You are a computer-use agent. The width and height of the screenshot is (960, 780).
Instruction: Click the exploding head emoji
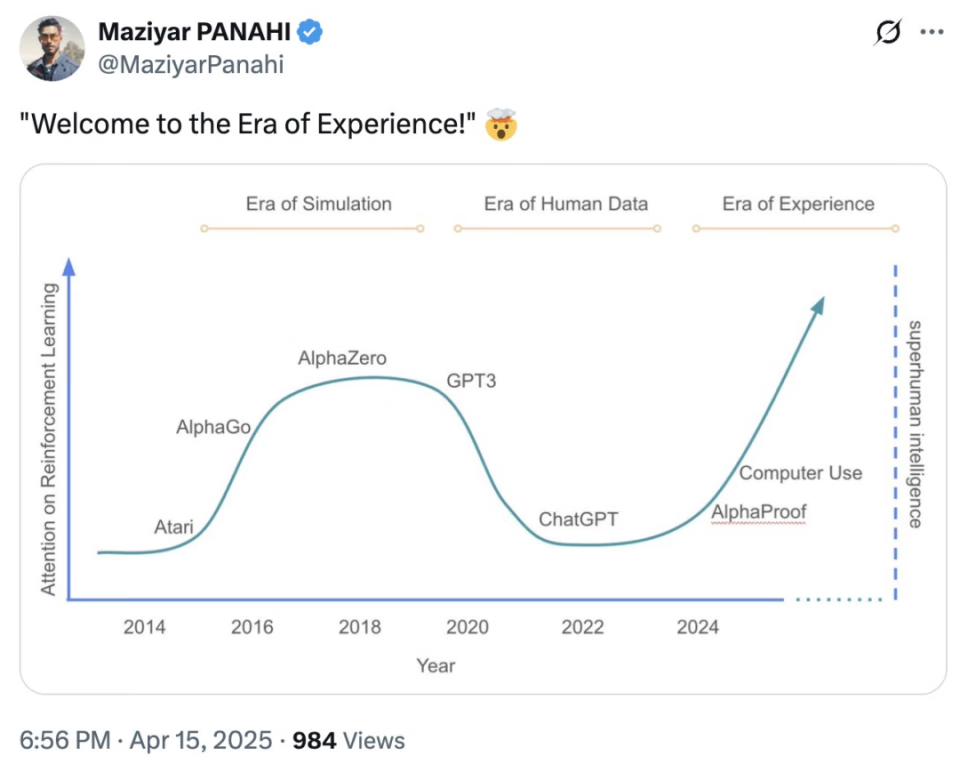(x=501, y=124)
